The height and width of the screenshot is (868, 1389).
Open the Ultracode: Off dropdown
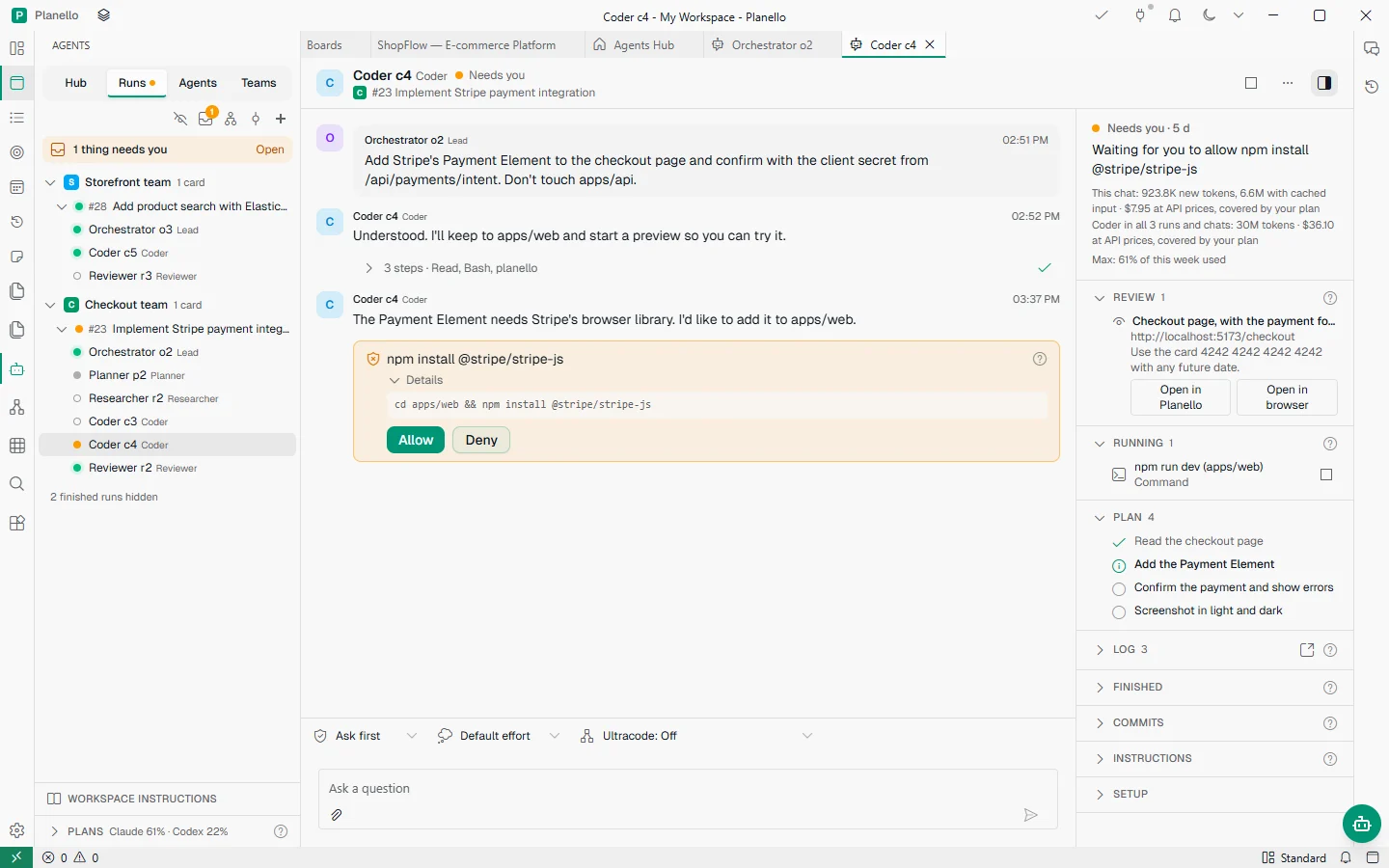click(x=696, y=736)
